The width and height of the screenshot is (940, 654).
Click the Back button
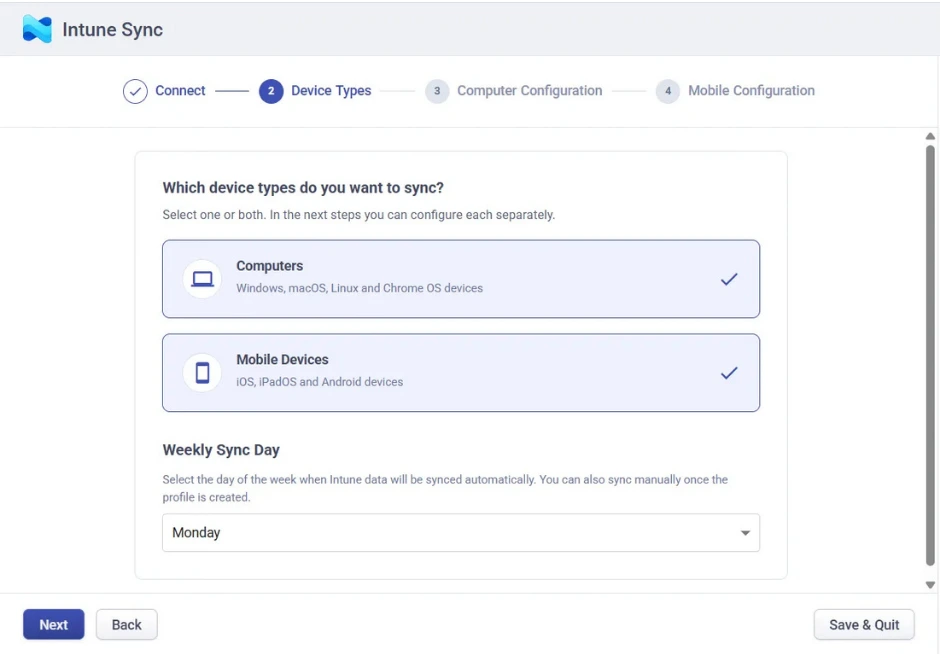pyautogui.click(x=126, y=625)
